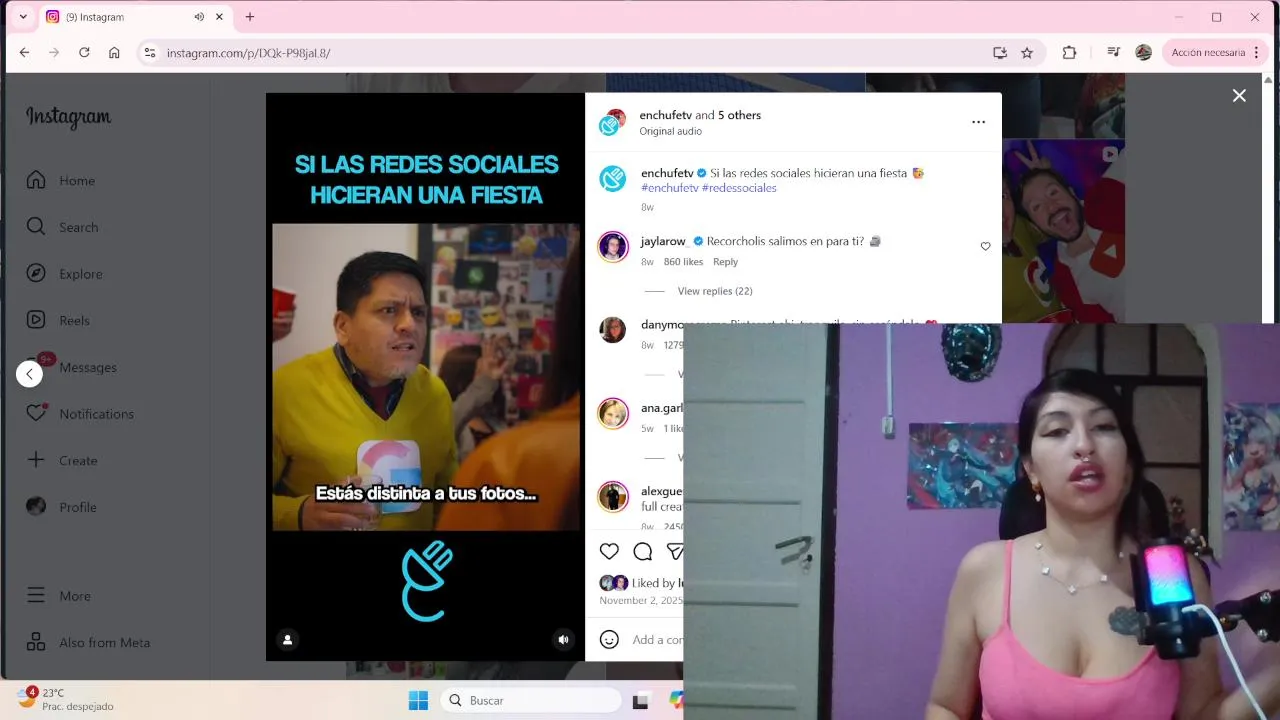Open Also from Meta menu

coord(88,642)
